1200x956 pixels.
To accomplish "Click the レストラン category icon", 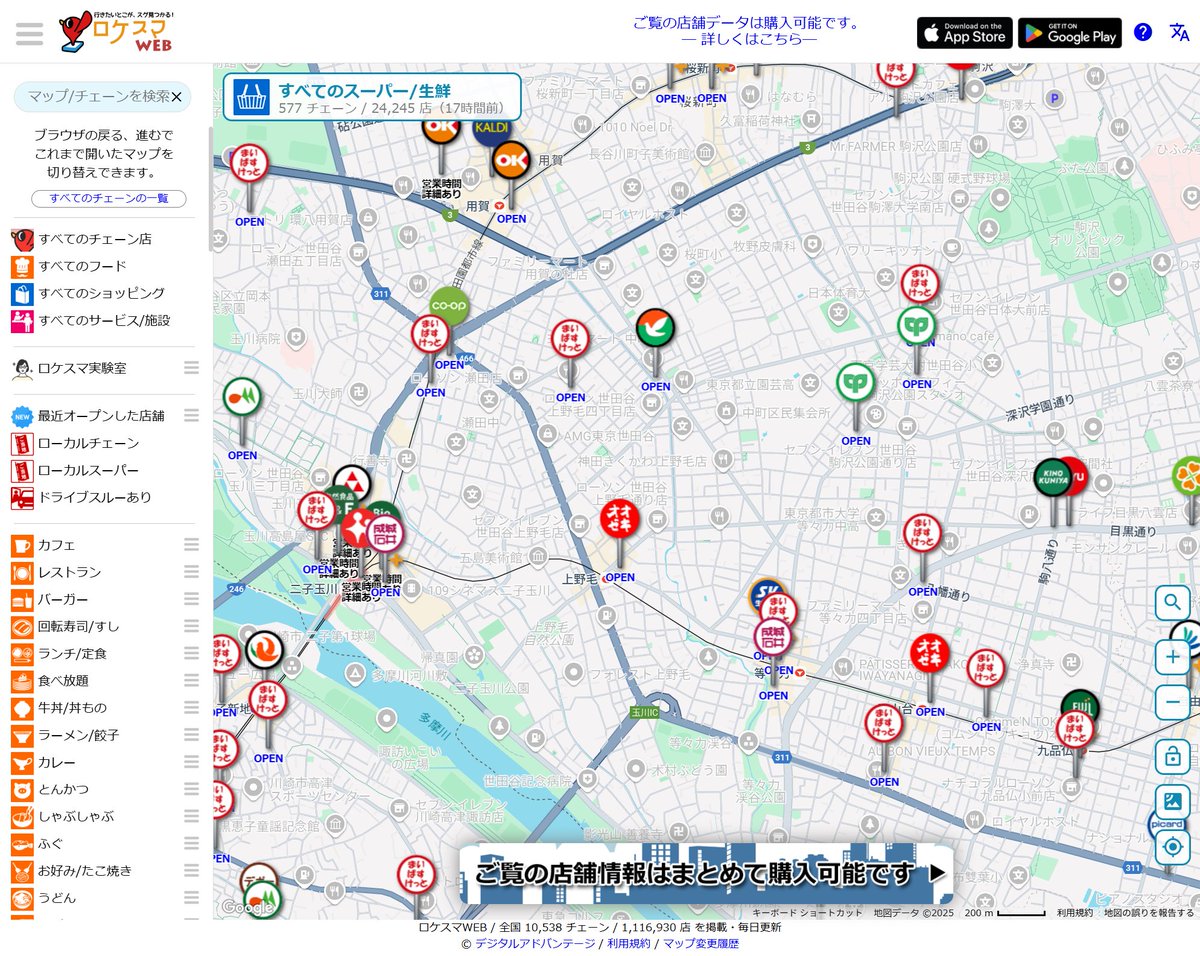I will coord(22,572).
